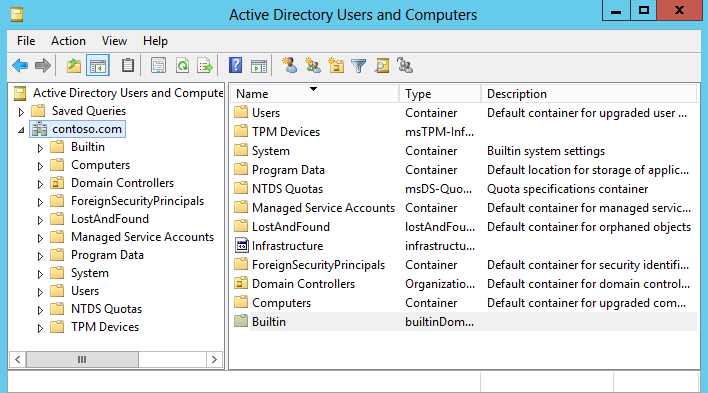Create new organizational unit folder-star icon
This screenshot has height=393, width=708.
click(x=336, y=66)
